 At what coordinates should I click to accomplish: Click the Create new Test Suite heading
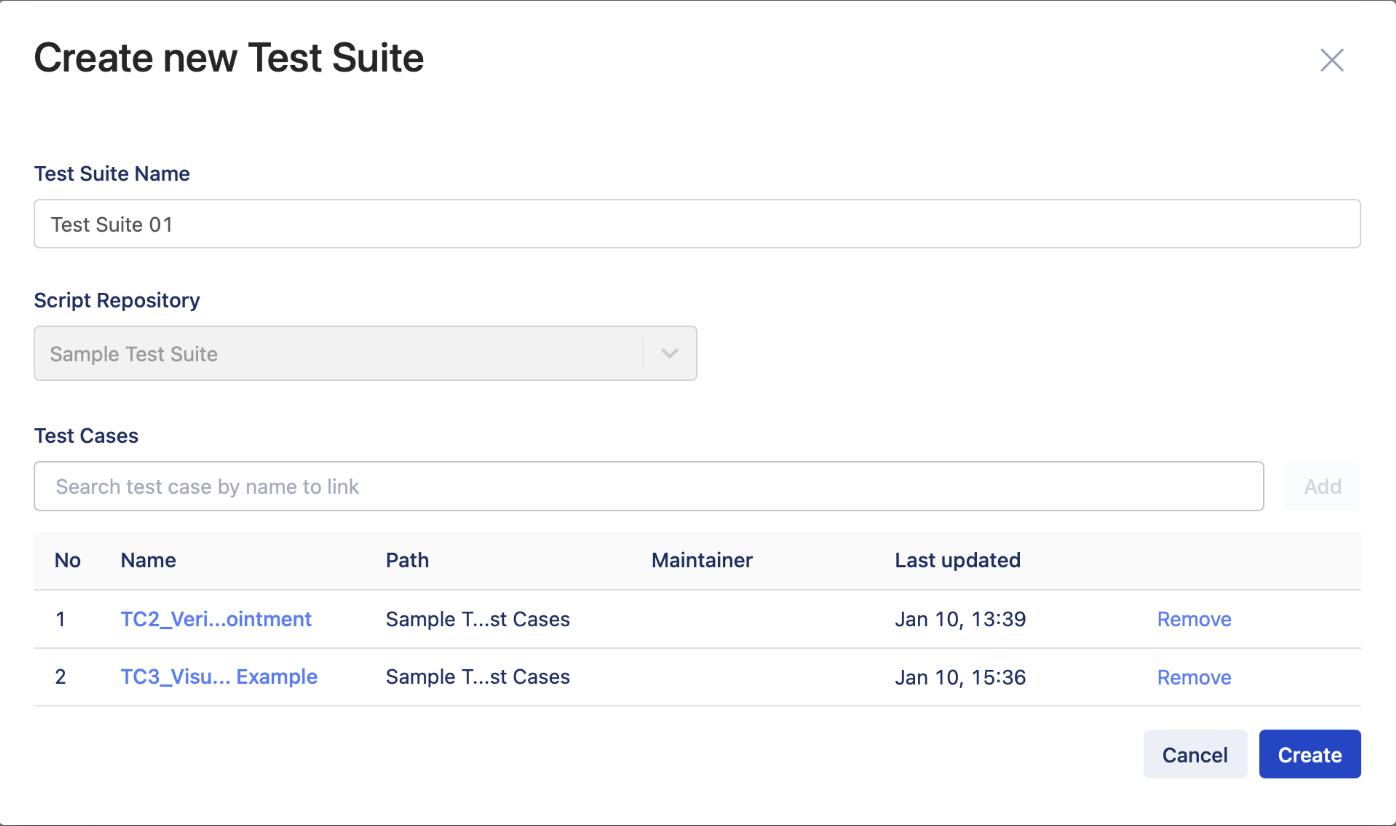229,58
